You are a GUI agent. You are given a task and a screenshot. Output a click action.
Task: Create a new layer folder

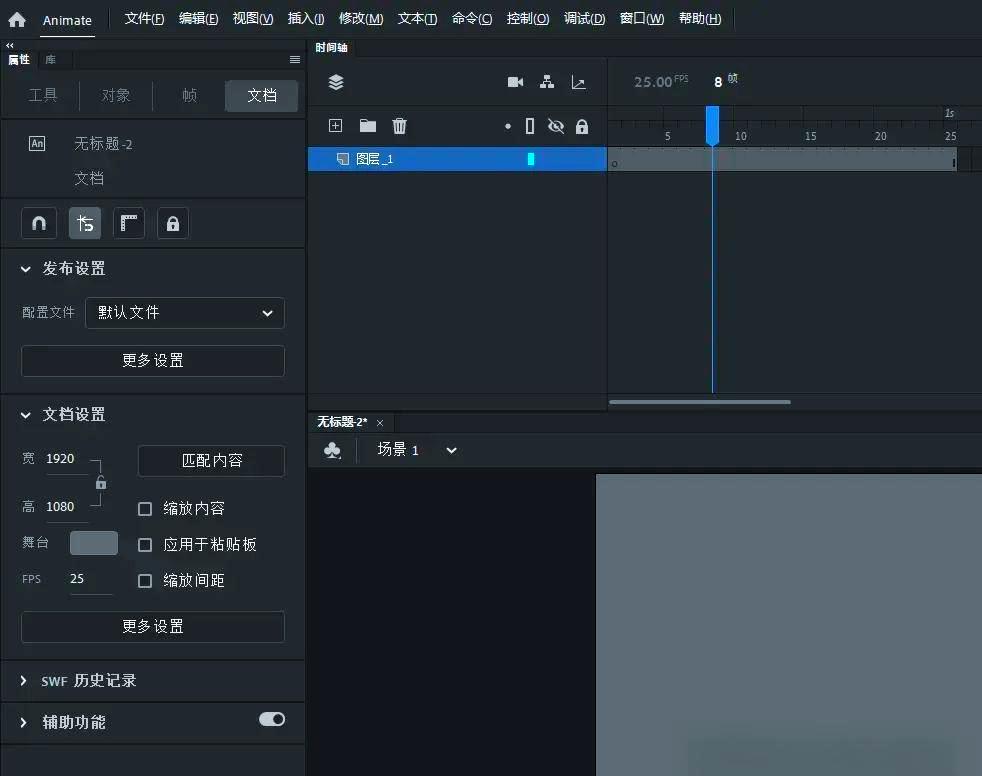pos(367,126)
